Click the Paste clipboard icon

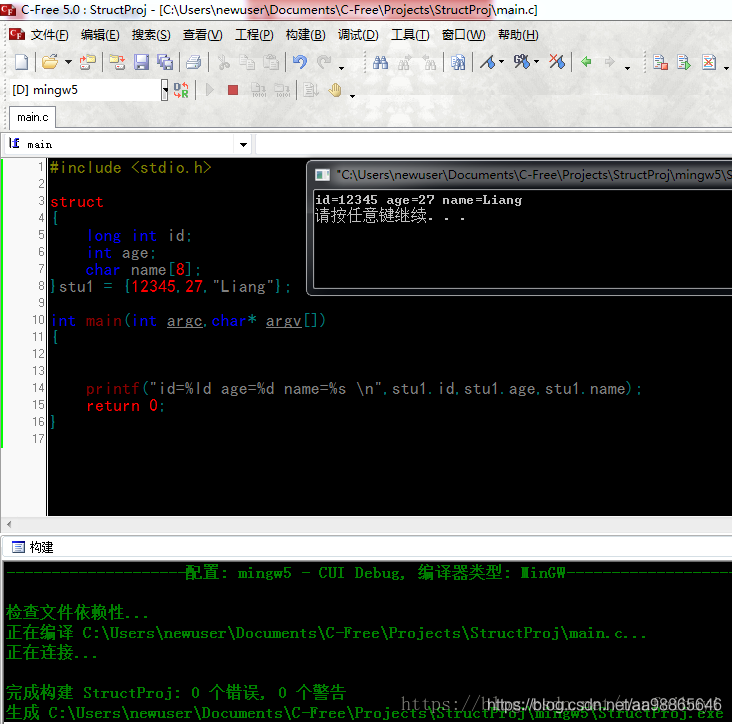(271, 62)
